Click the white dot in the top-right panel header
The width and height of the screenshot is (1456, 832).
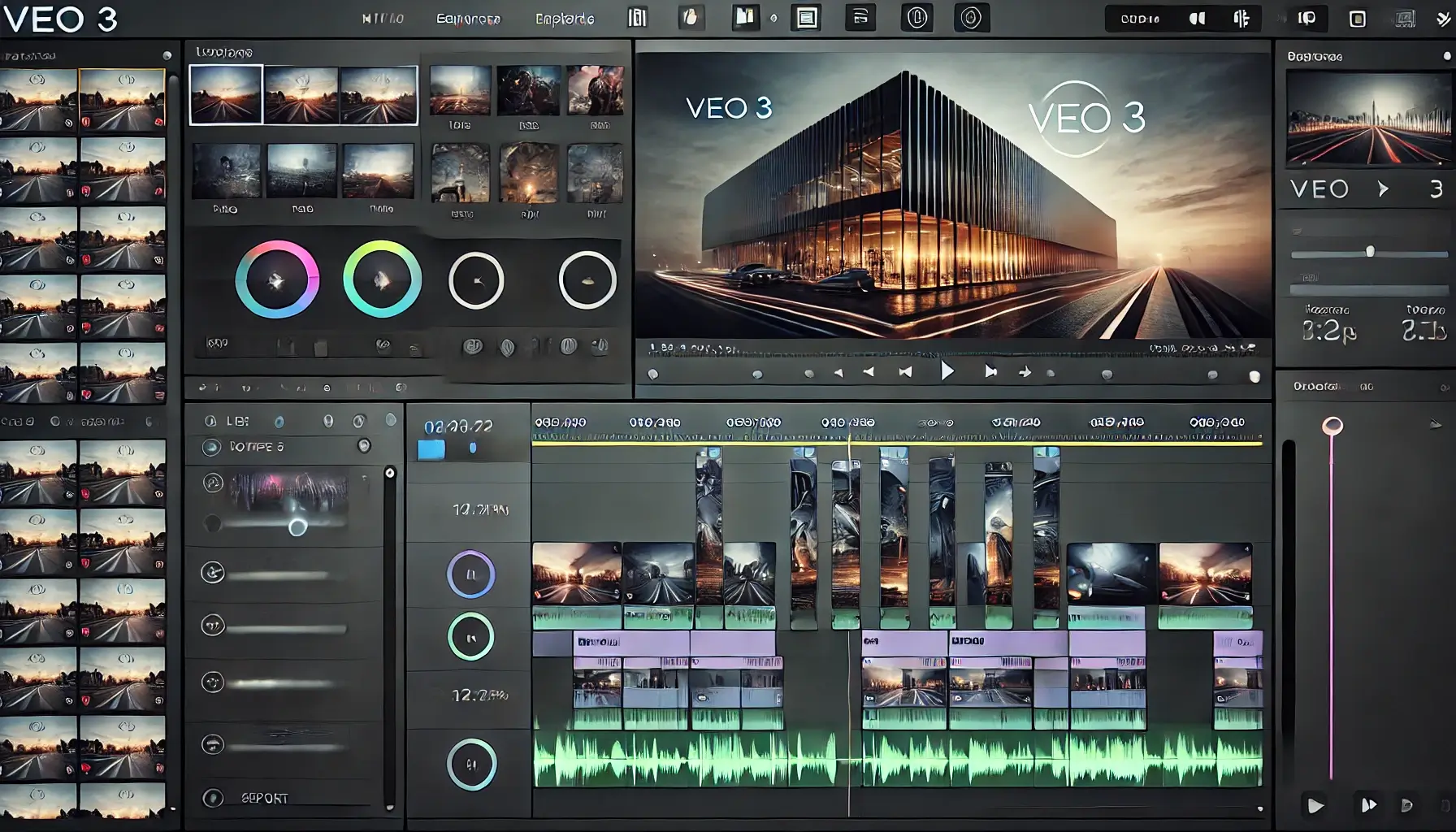point(1446,56)
